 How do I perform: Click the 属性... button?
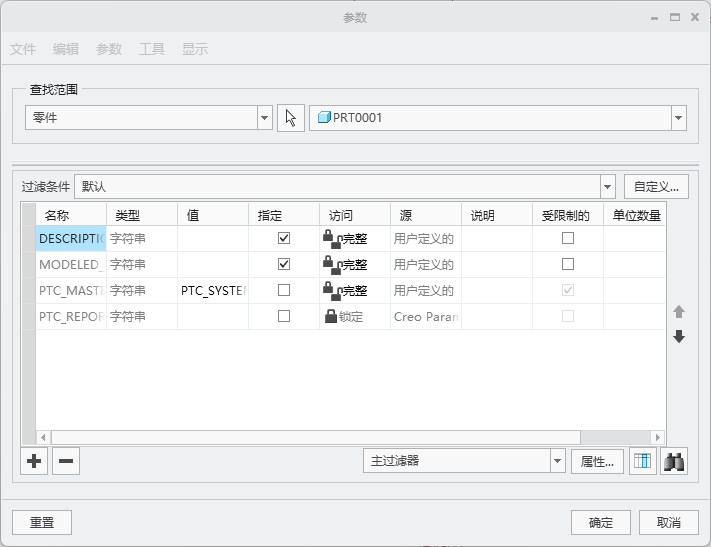pos(597,462)
